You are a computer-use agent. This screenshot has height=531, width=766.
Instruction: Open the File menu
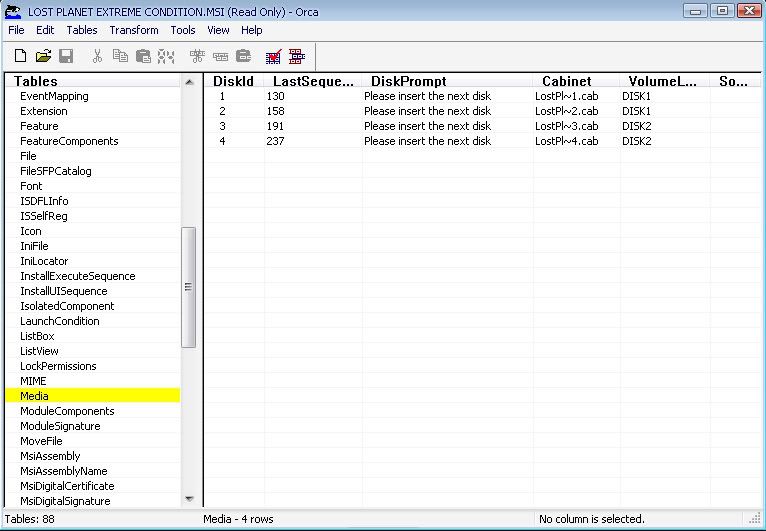tap(16, 30)
